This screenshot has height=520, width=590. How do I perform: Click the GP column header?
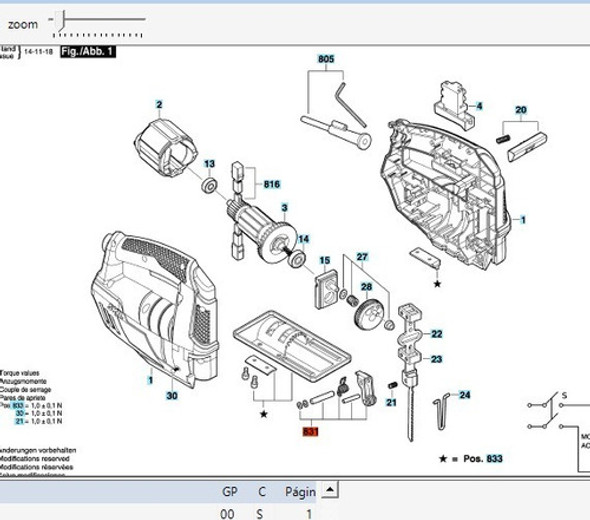[230, 492]
